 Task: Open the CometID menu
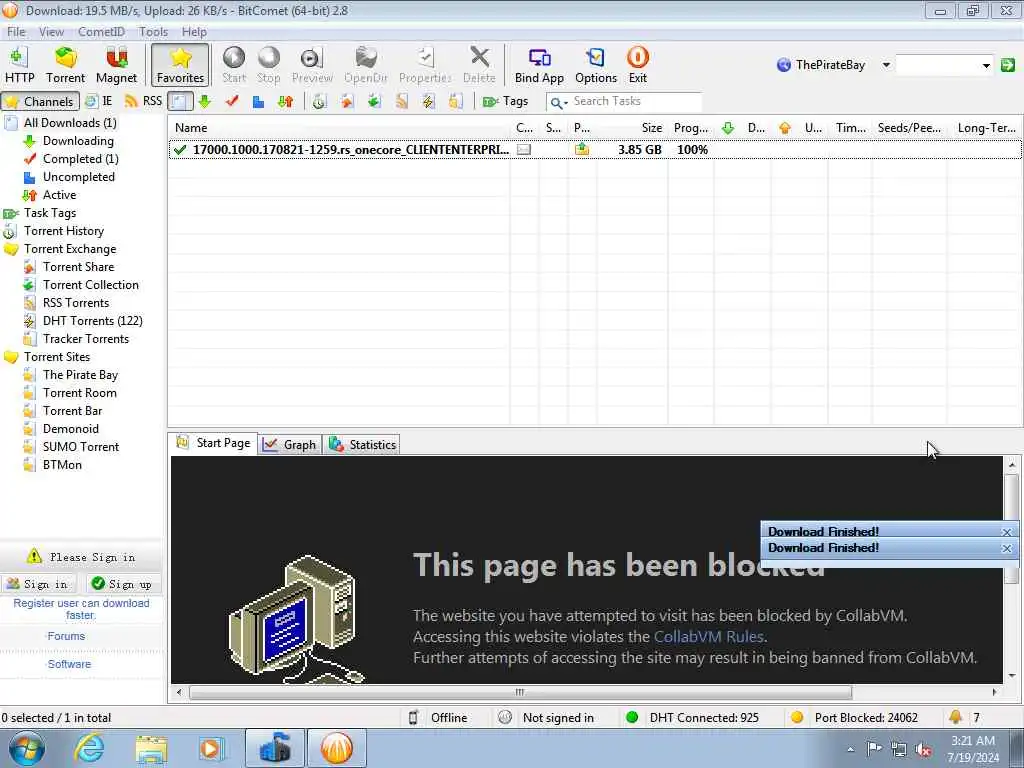pos(101,31)
